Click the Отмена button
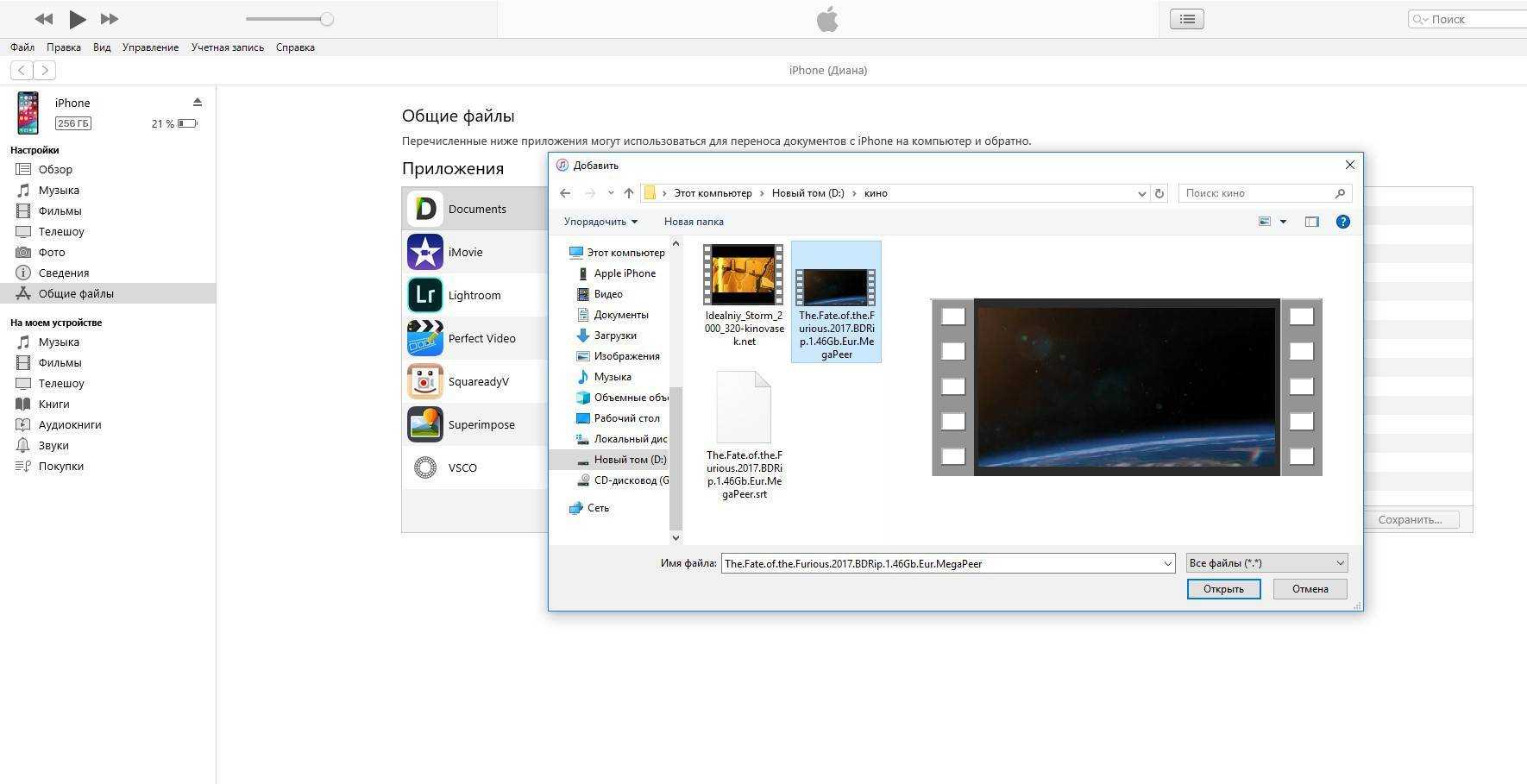Screen dimensions: 1527x784 pos(1310,589)
